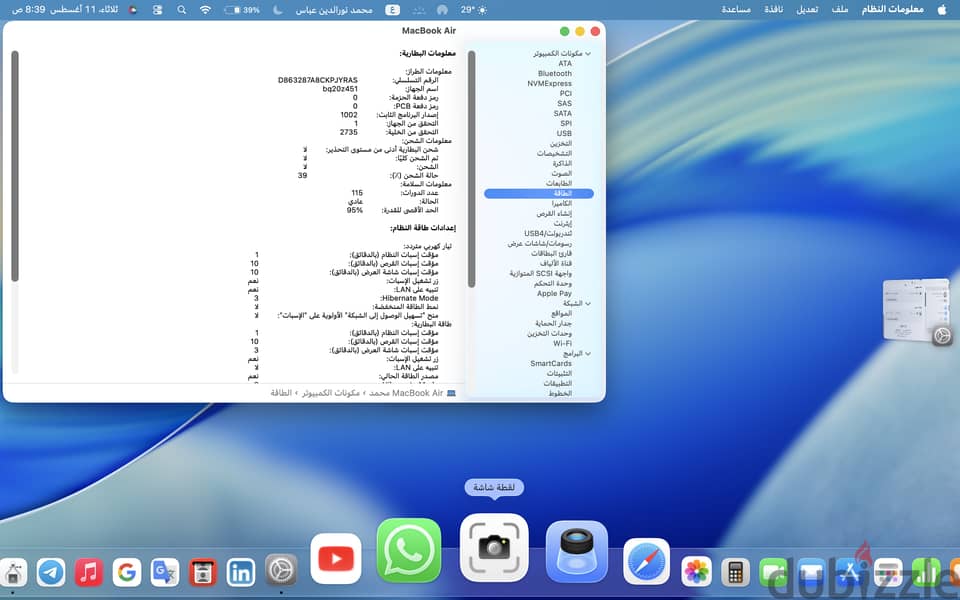Open Wi-Fi status menu
This screenshot has height=600, width=960.
(206, 10)
